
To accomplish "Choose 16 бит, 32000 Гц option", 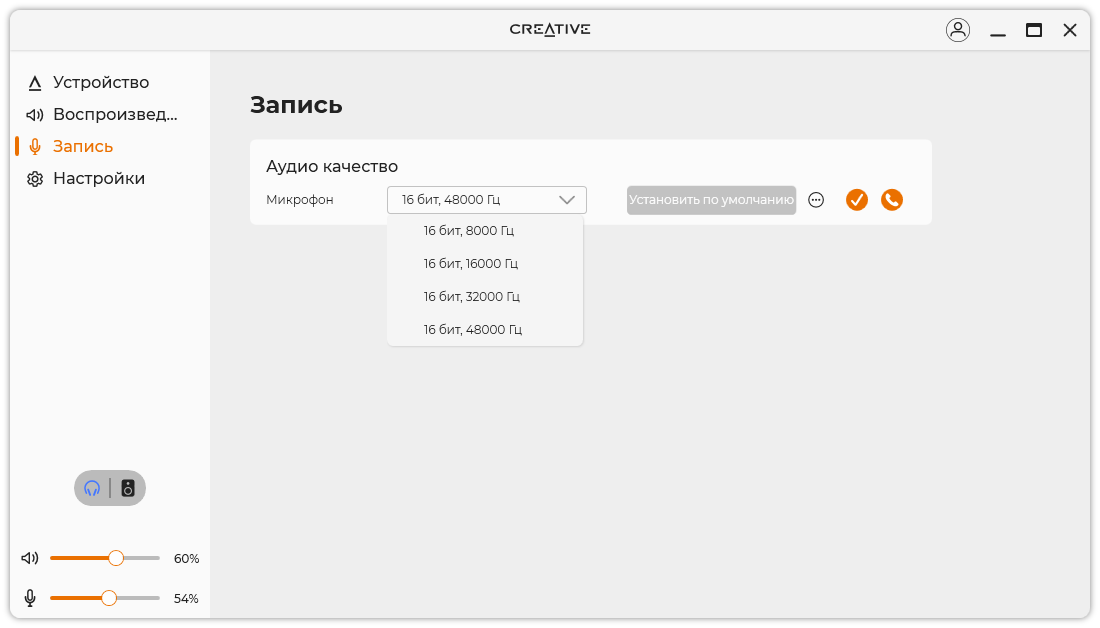I will [471, 297].
